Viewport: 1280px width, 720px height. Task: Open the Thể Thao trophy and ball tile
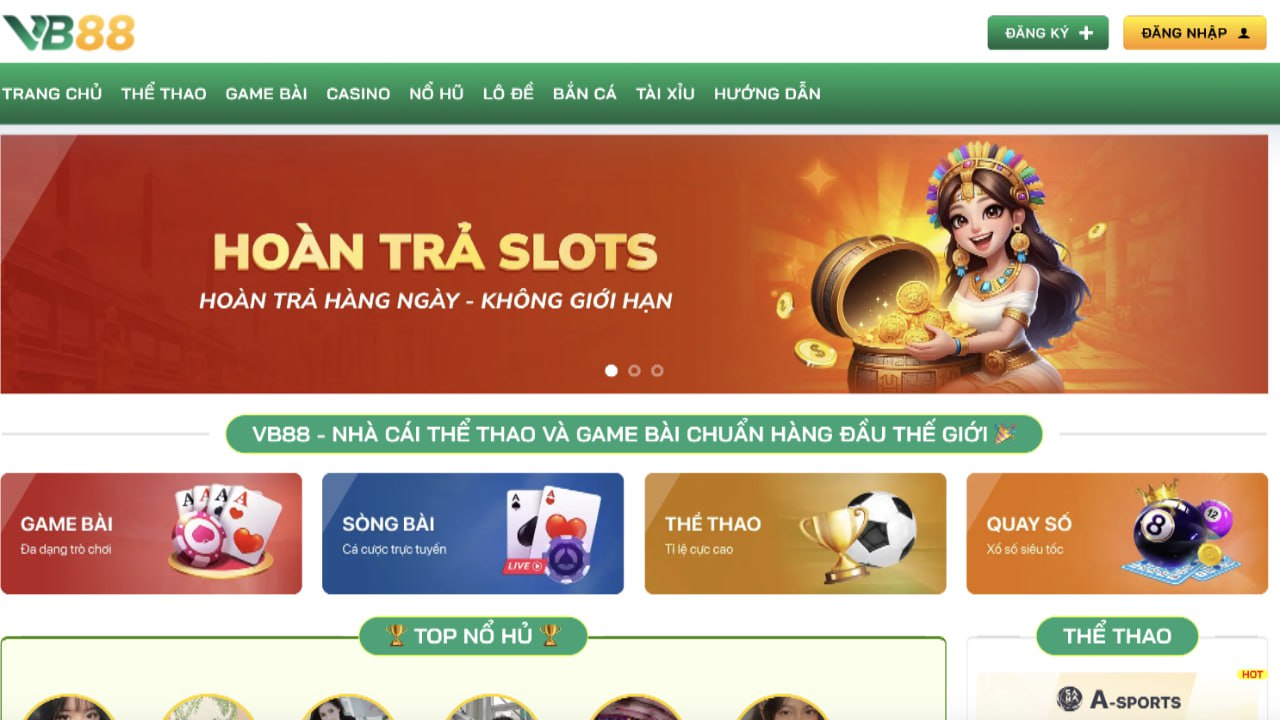[795, 534]
